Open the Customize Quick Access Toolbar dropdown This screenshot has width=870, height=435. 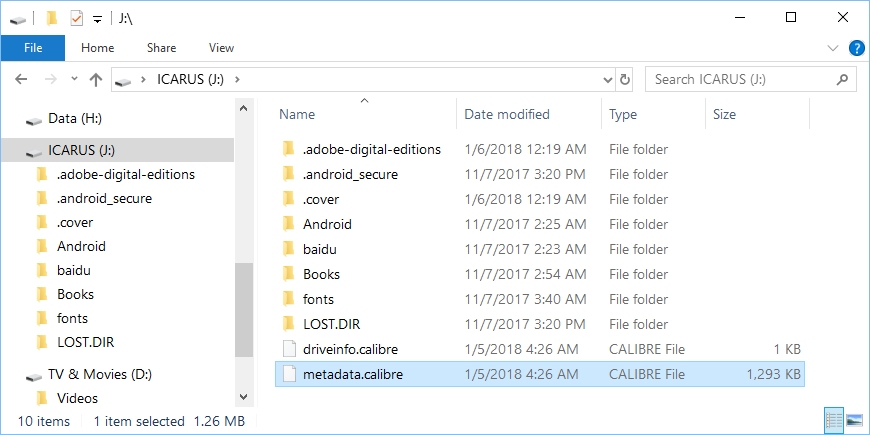pyautogui.click(x=97, y=18)
